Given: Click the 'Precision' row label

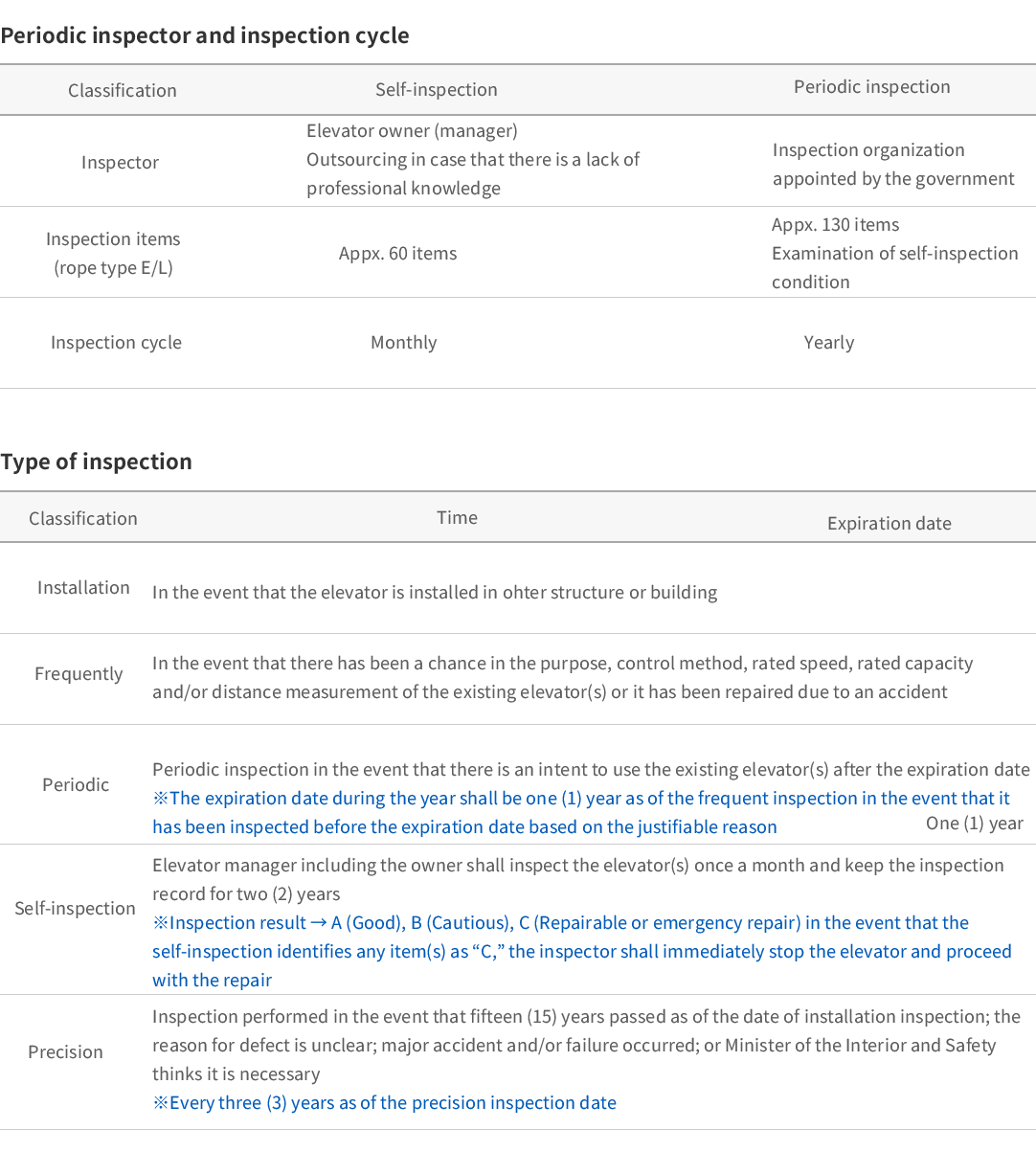Looking at the screenshot, I should 65,1052.
